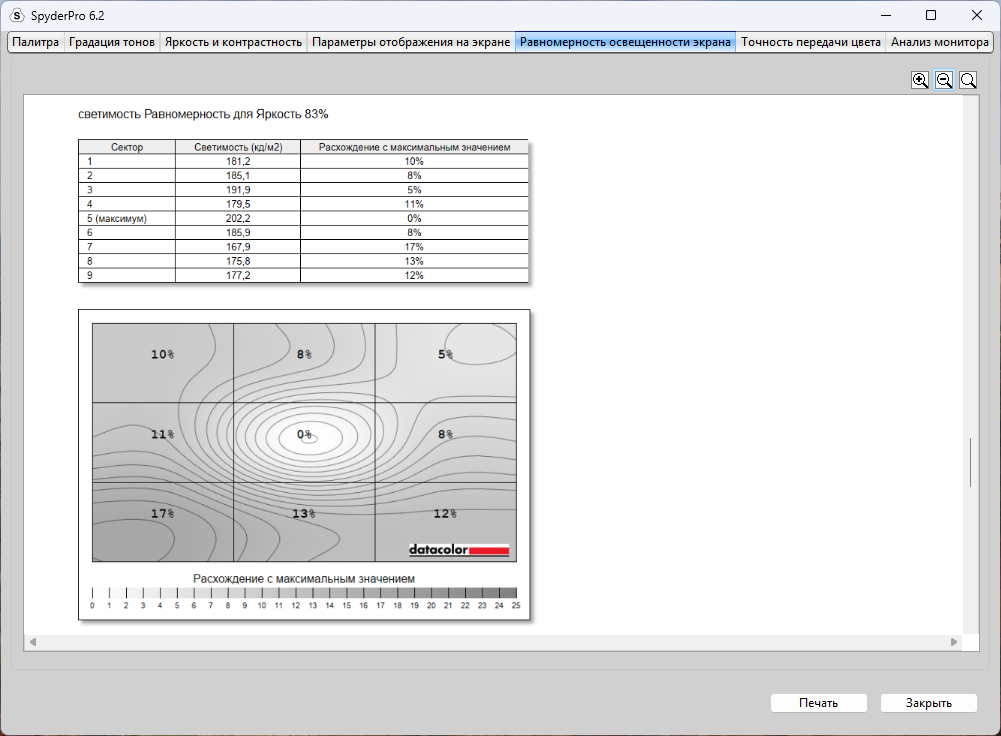Open the Анализ монитора tab
The height and width of the screenshot is (736, 1001).
(x=940, y=42)
